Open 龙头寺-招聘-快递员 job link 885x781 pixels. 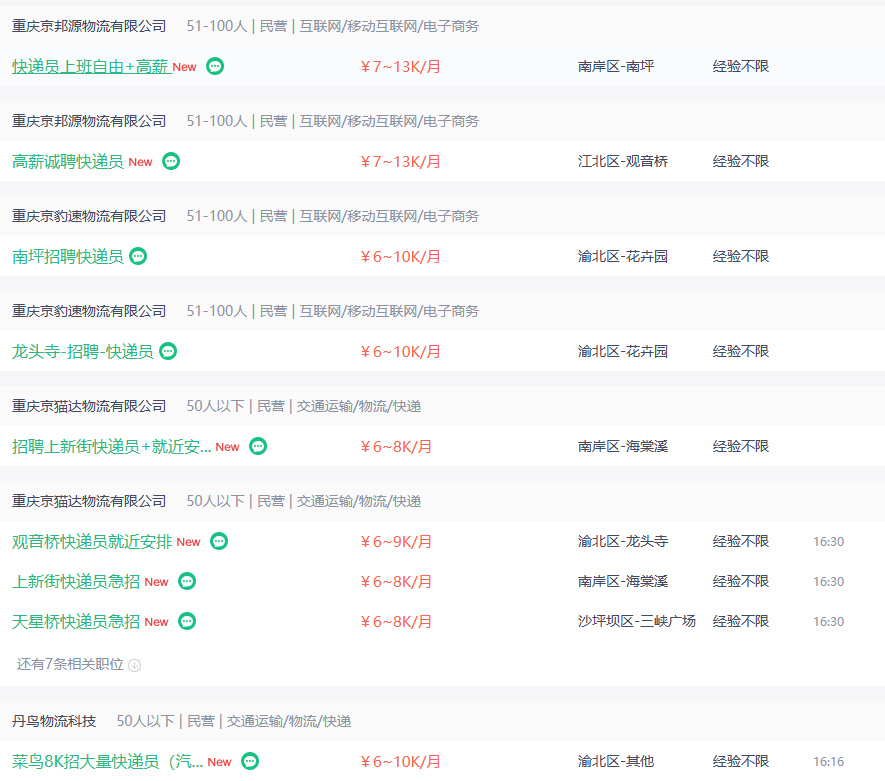coord(82,351)
